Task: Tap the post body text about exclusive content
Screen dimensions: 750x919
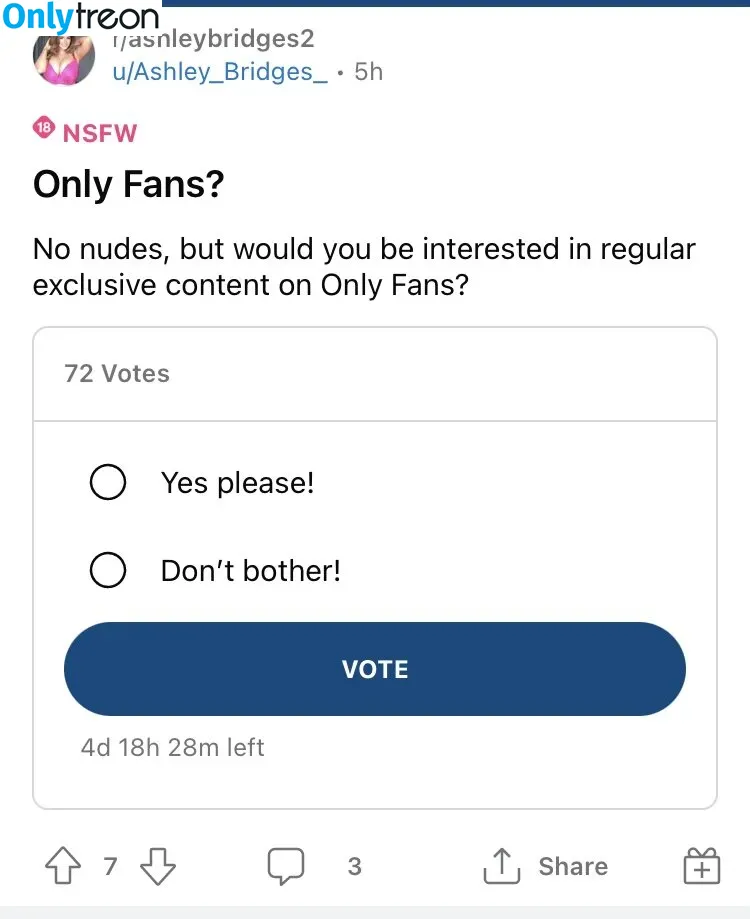Action: click(x=364, y=267)
